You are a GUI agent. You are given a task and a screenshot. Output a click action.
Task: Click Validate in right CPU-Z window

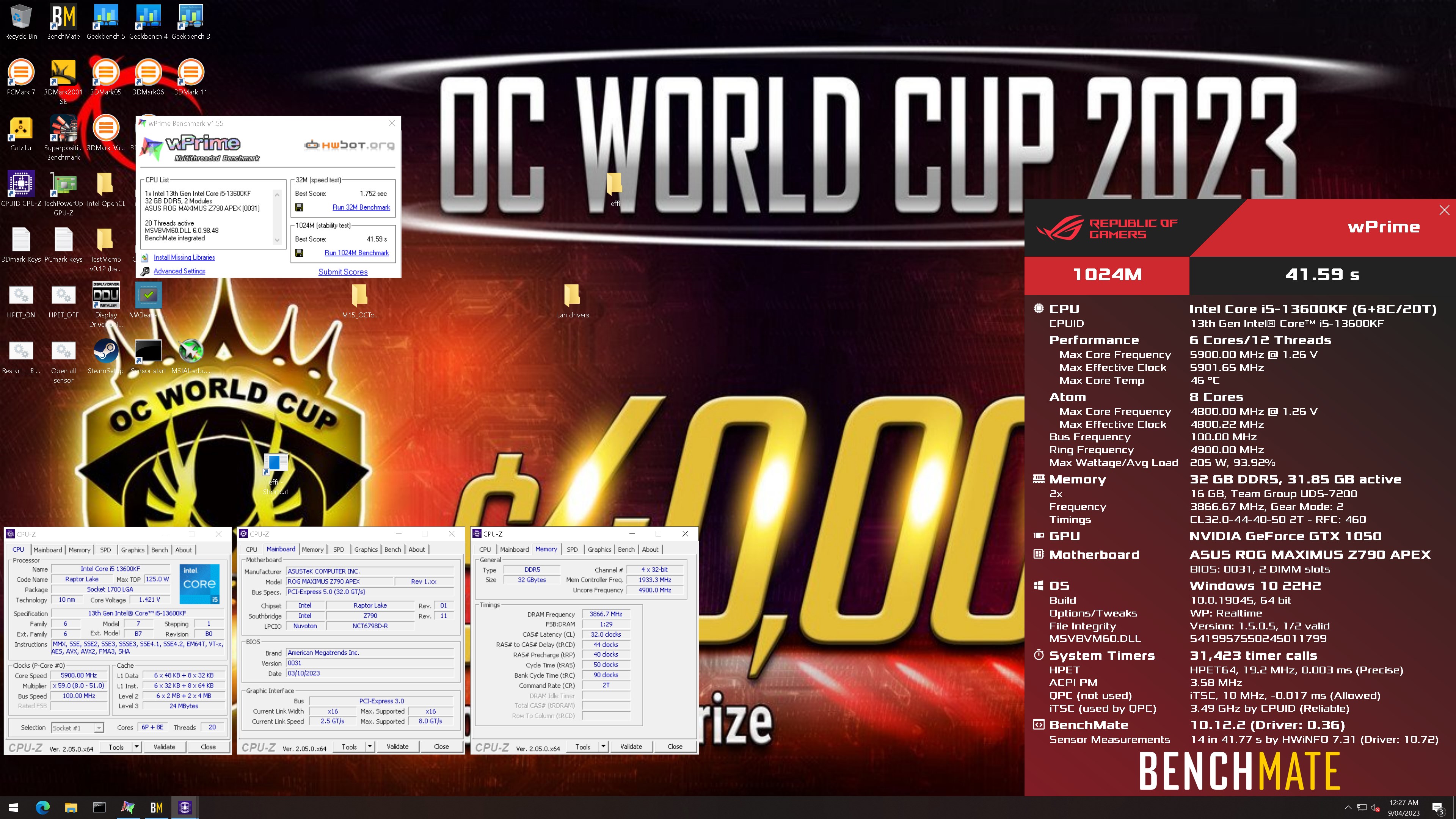point(631,747)
